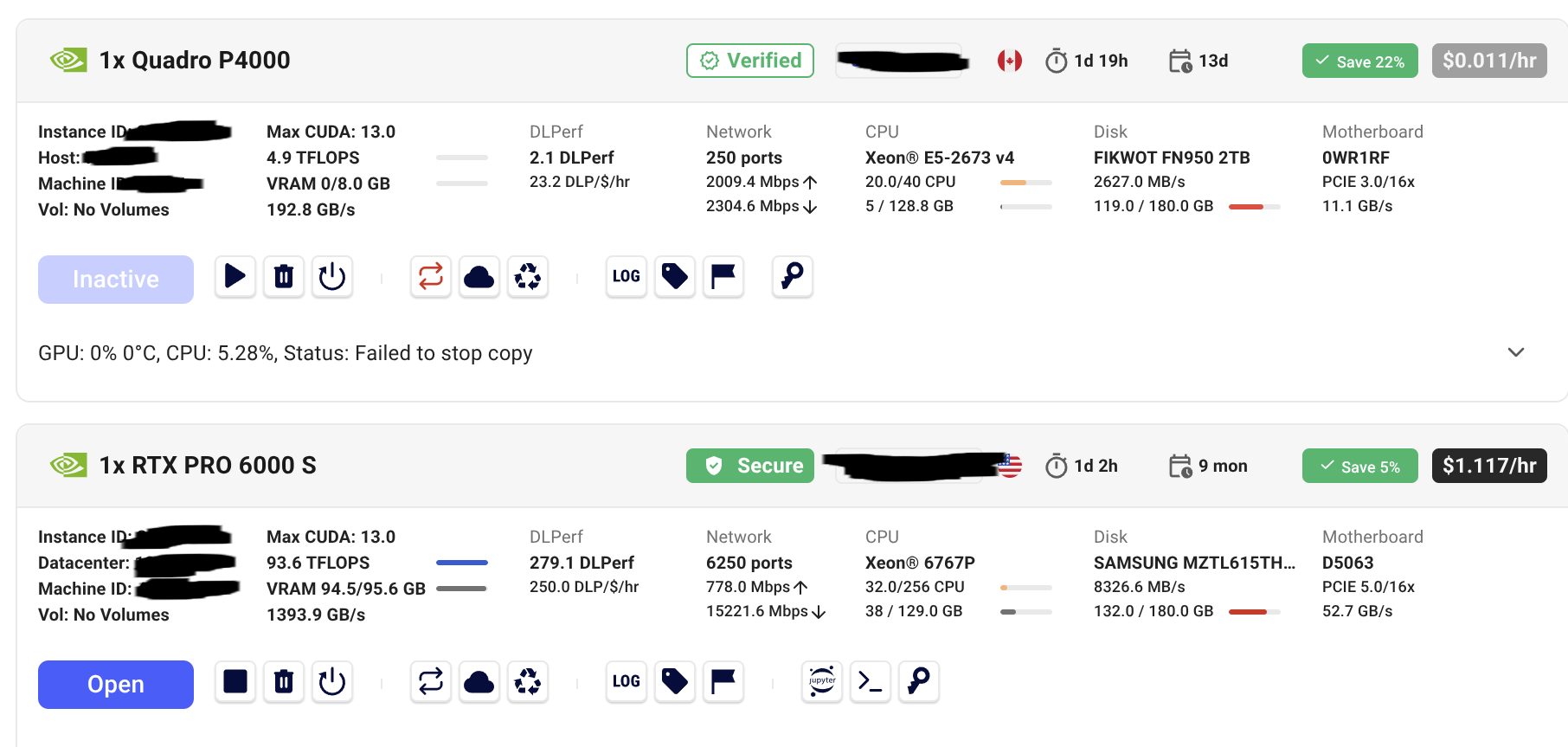The image size is (1568, 747).
Task: Add a tag label to RTX PRO 6000 S
Action: (x=675, y=682)
